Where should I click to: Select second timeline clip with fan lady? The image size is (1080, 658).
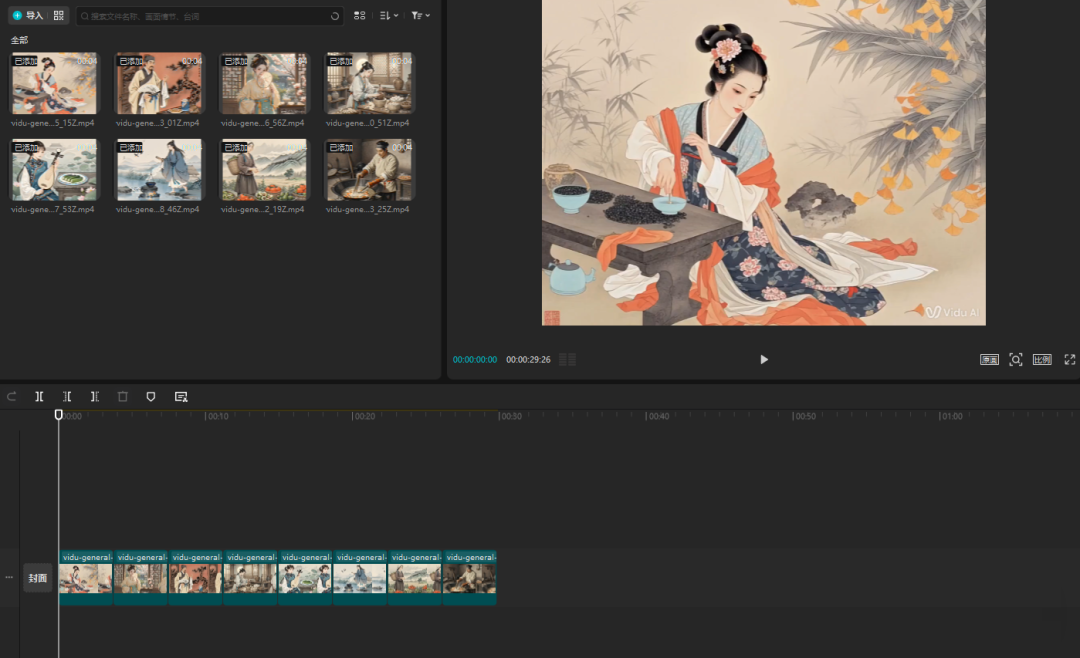click(141, 577)
